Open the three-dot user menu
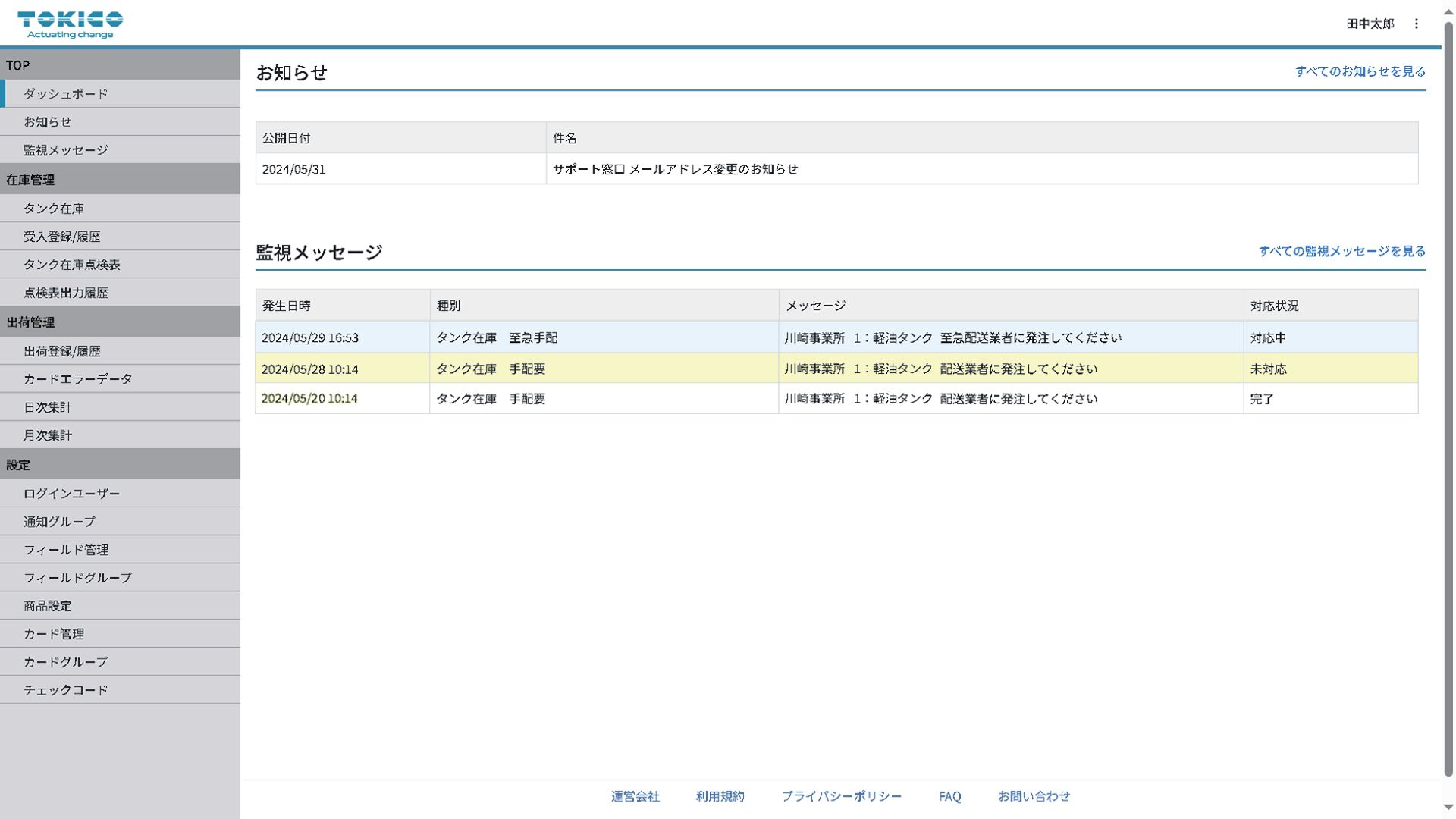 [x=1416, y=24]
